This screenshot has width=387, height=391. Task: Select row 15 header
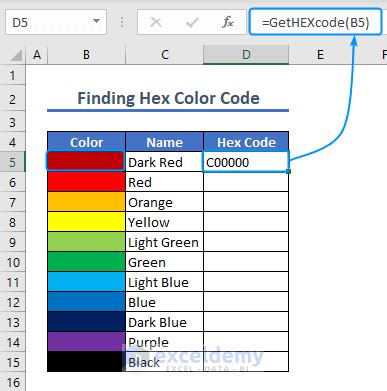pyautogui.click(x=13, y=362)
